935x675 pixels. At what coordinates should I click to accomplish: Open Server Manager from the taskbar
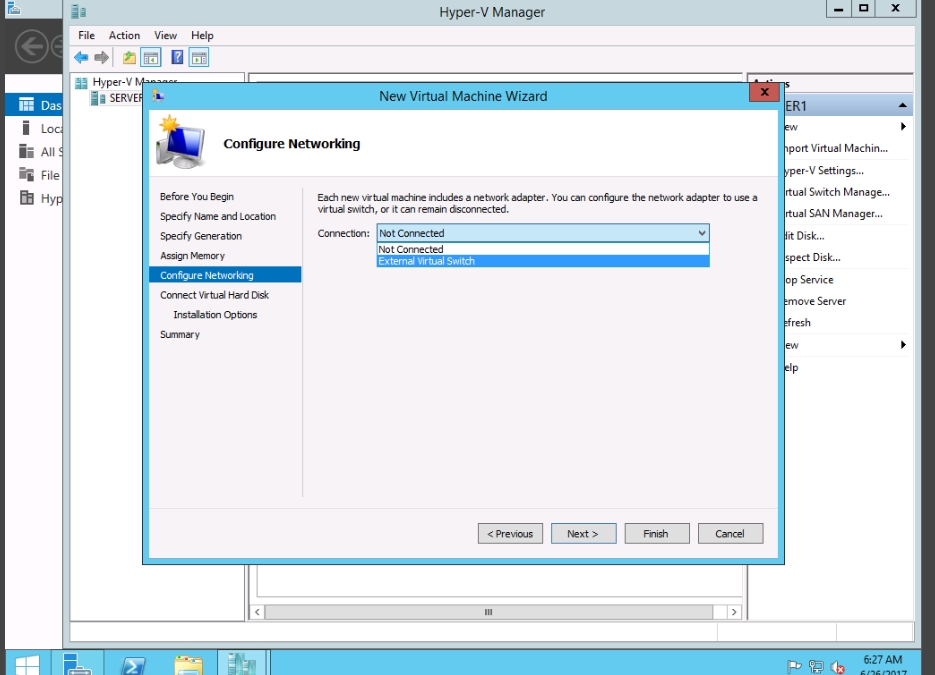(79, 665)
